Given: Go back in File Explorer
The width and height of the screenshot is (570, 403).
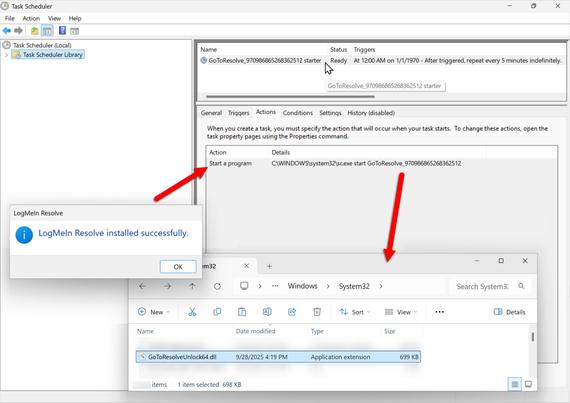Looking at the screenshot, I should click(x=142, y=286).
